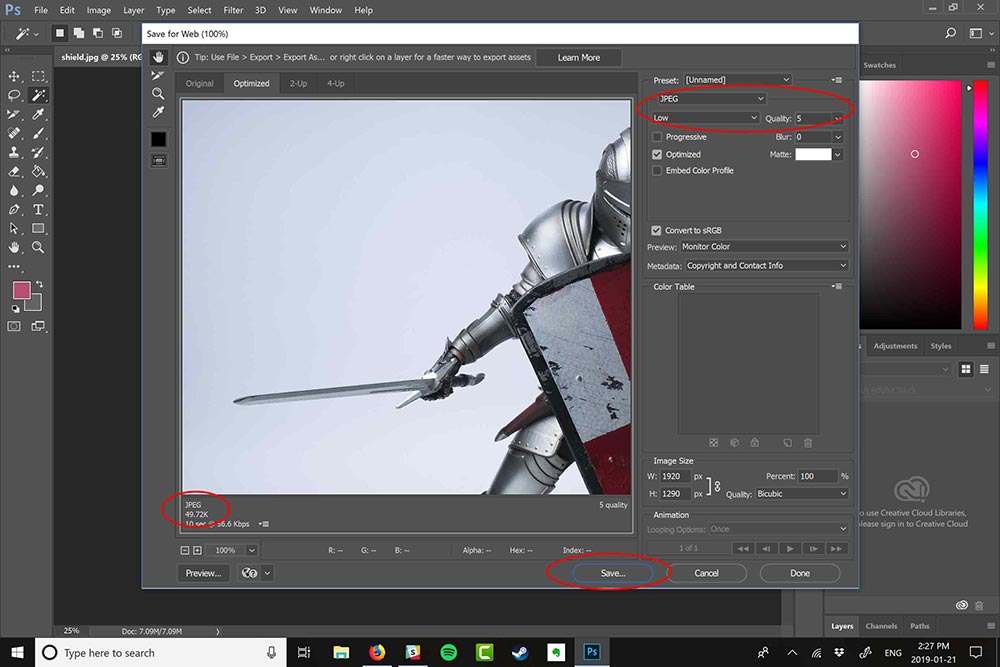Select the Lasso tool in Photoshop toolbar
Screen dimensions: 1000x667
pyautogui.click(x=14, y=95)
